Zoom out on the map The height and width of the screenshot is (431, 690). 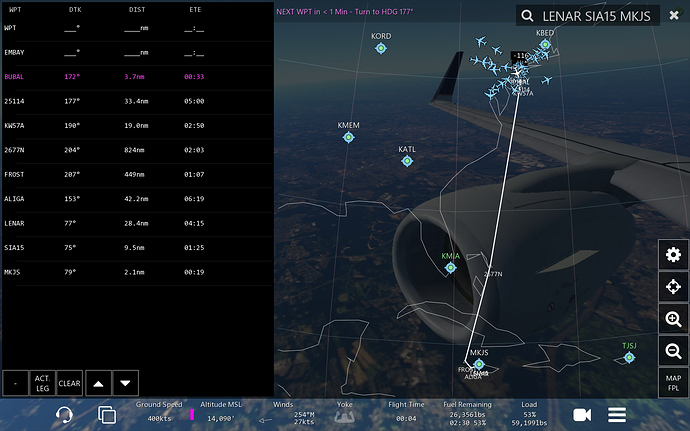pyautogui.click(x=673, y=351)
